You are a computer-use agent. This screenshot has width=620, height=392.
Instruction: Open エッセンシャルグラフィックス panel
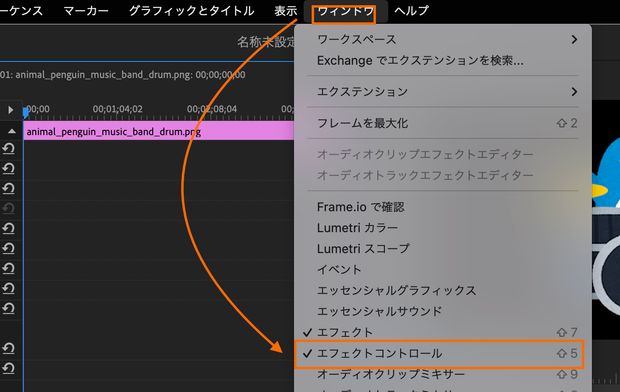[443, 291]
